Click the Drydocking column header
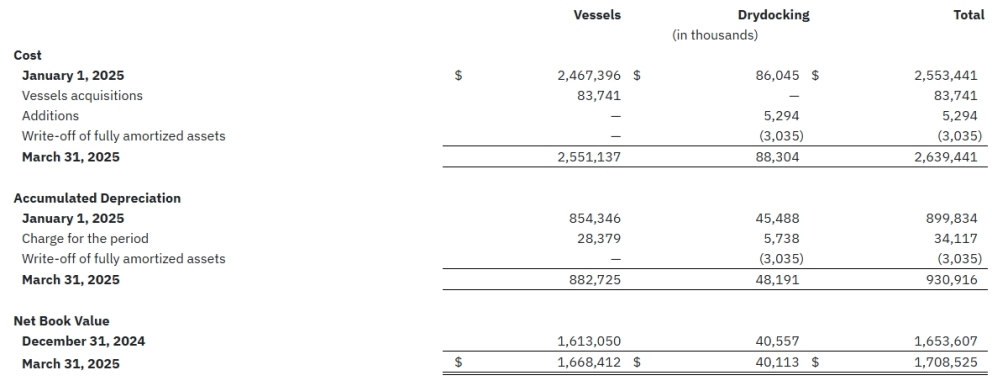The image size is (992, 386). 773,15
